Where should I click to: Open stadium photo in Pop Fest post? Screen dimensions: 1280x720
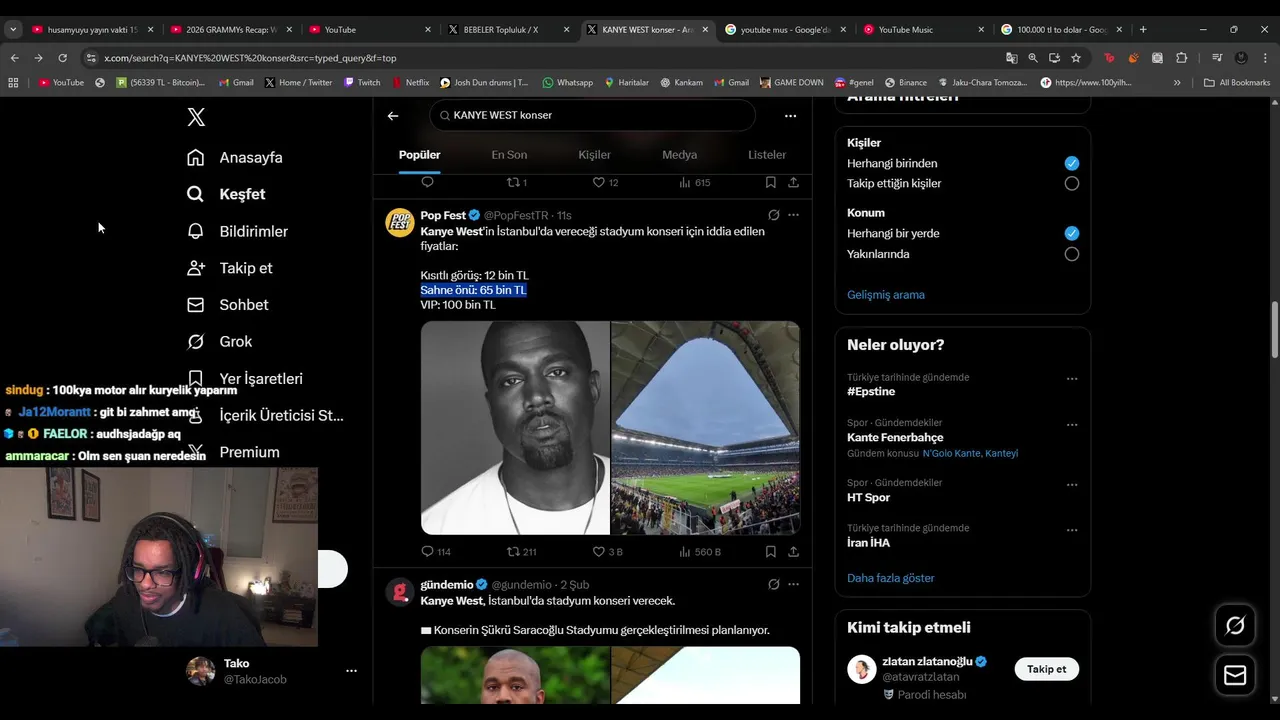pos(705,428)
